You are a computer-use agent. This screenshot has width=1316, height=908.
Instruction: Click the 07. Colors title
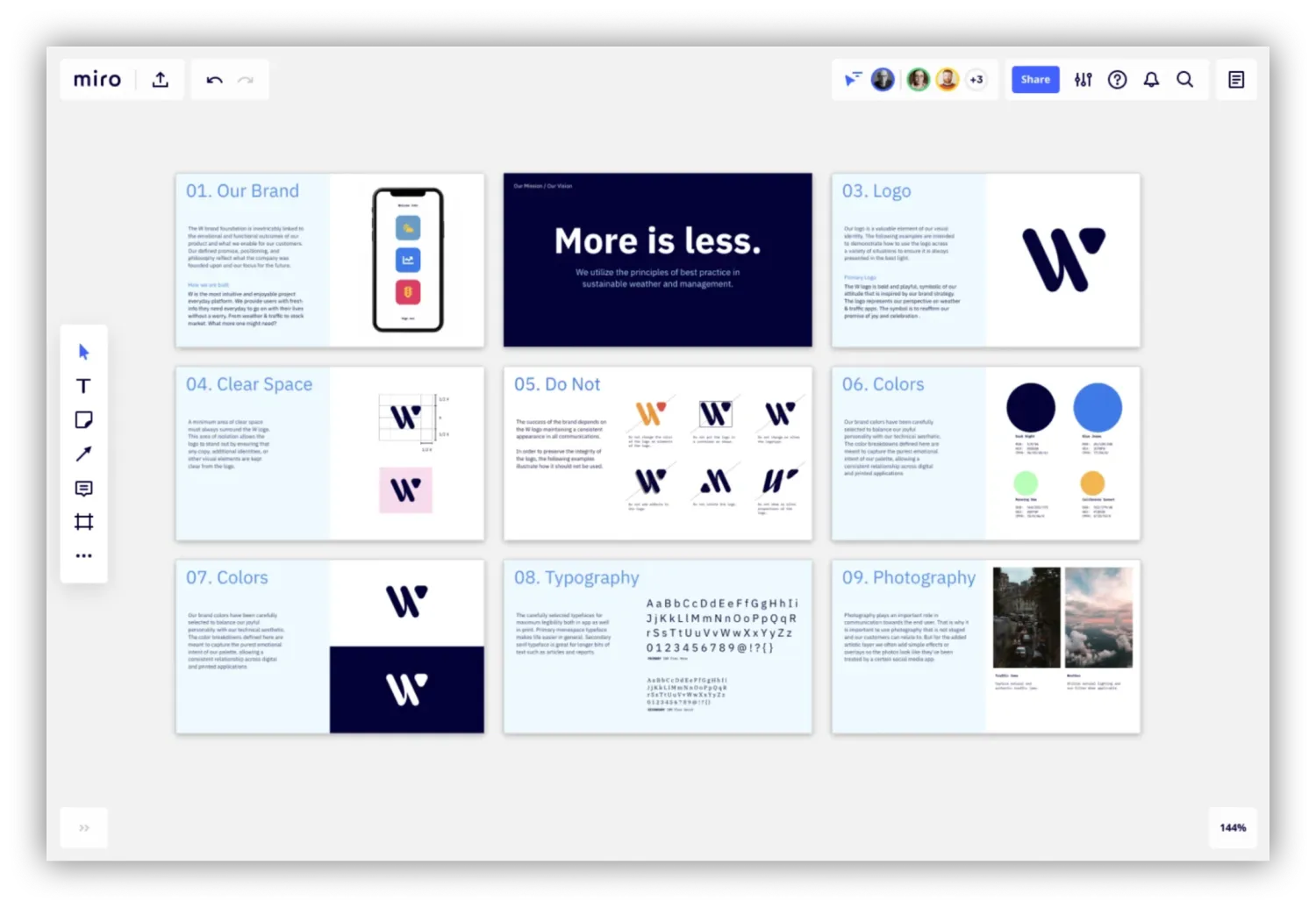point(227,577)
